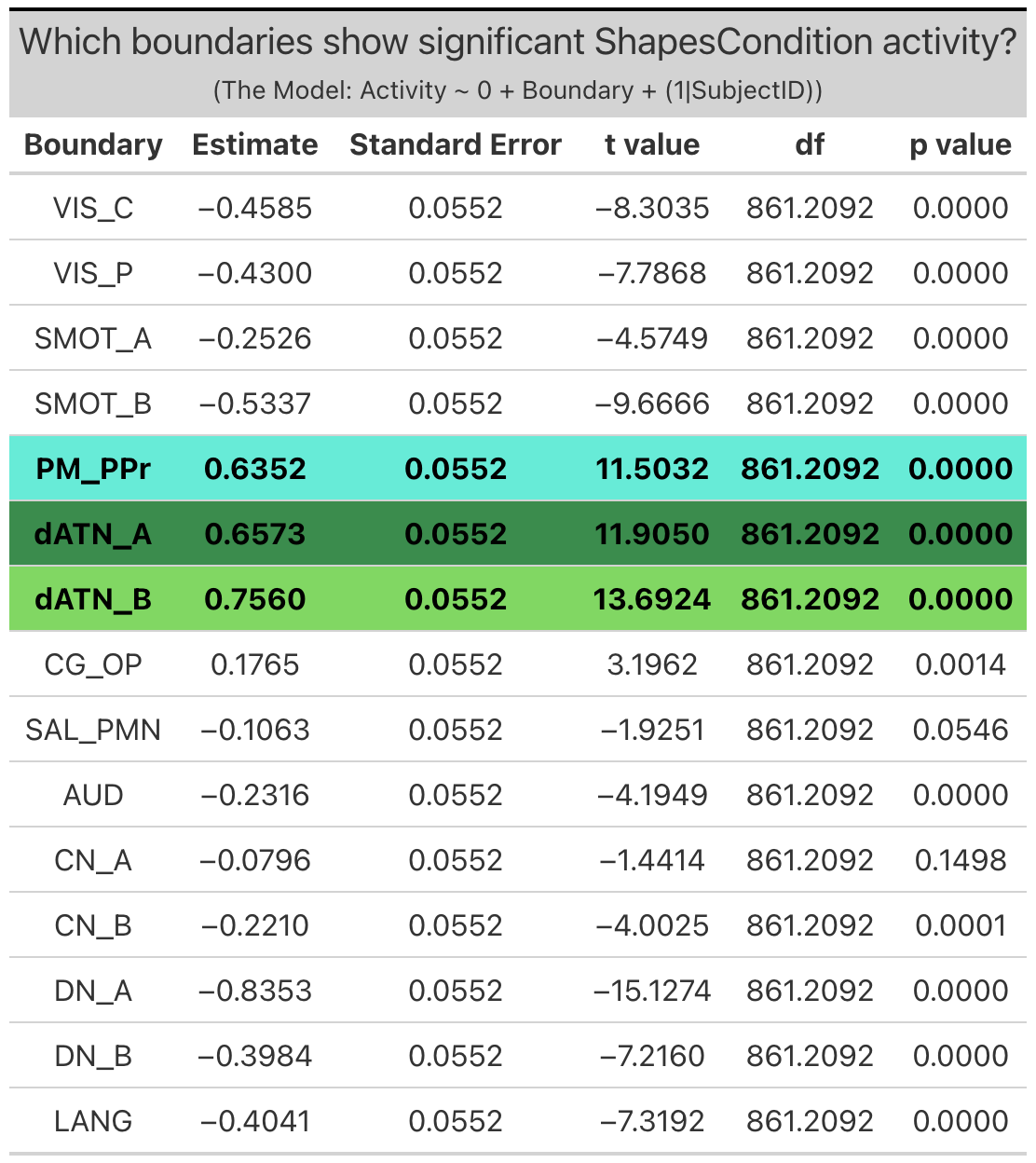Click the AUD boundary cell

click(x=93, y=795)
